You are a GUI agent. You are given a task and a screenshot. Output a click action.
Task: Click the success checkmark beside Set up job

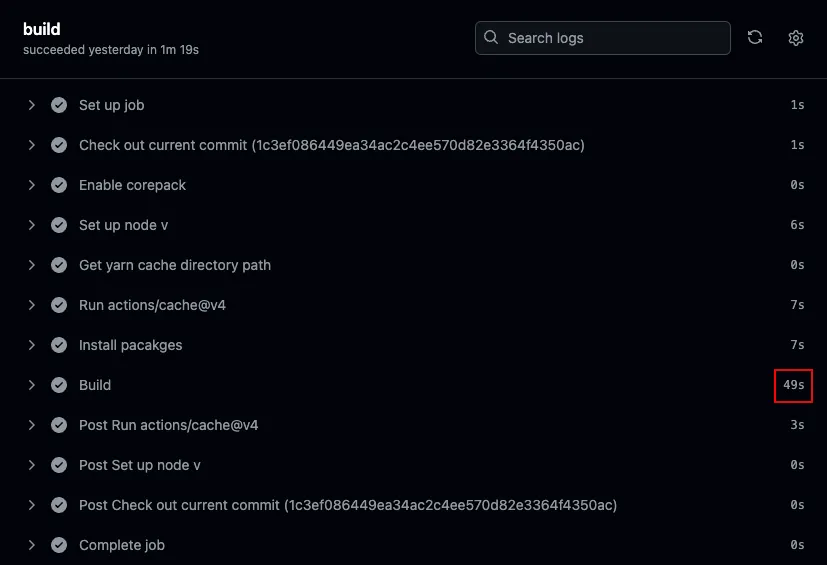(x=59, y=105)
